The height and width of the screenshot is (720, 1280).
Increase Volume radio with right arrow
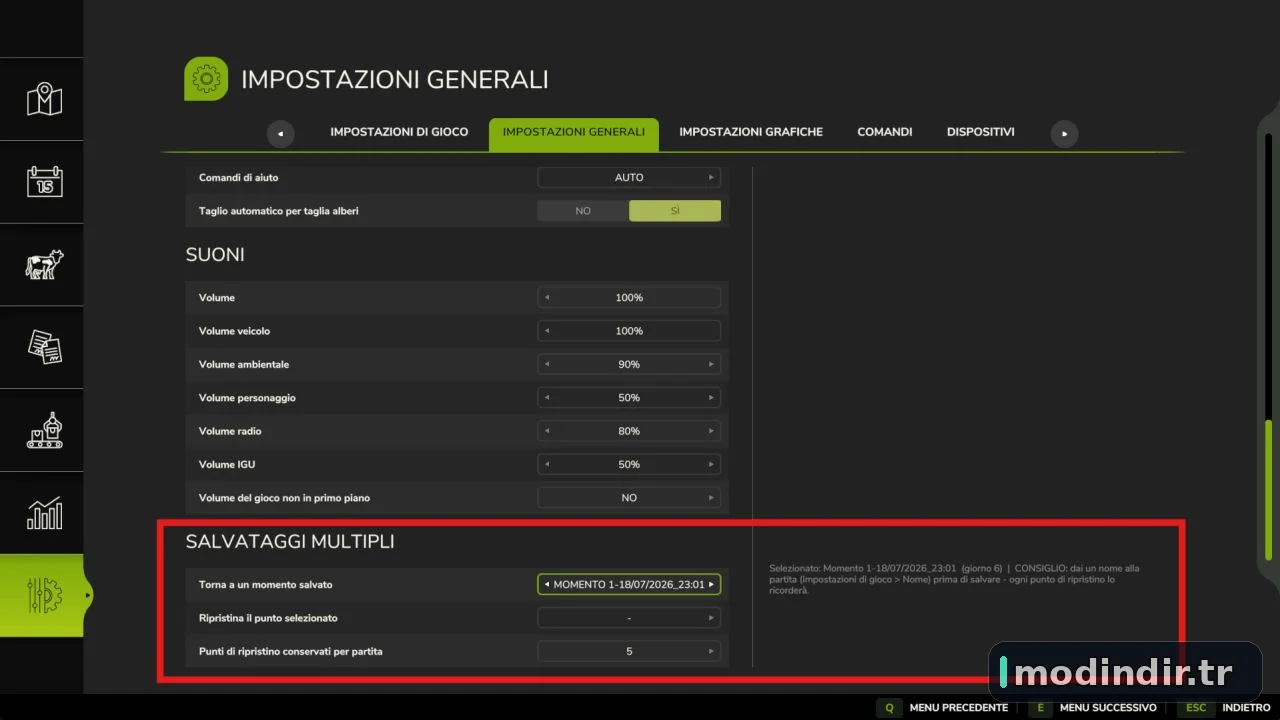(711, 431)
